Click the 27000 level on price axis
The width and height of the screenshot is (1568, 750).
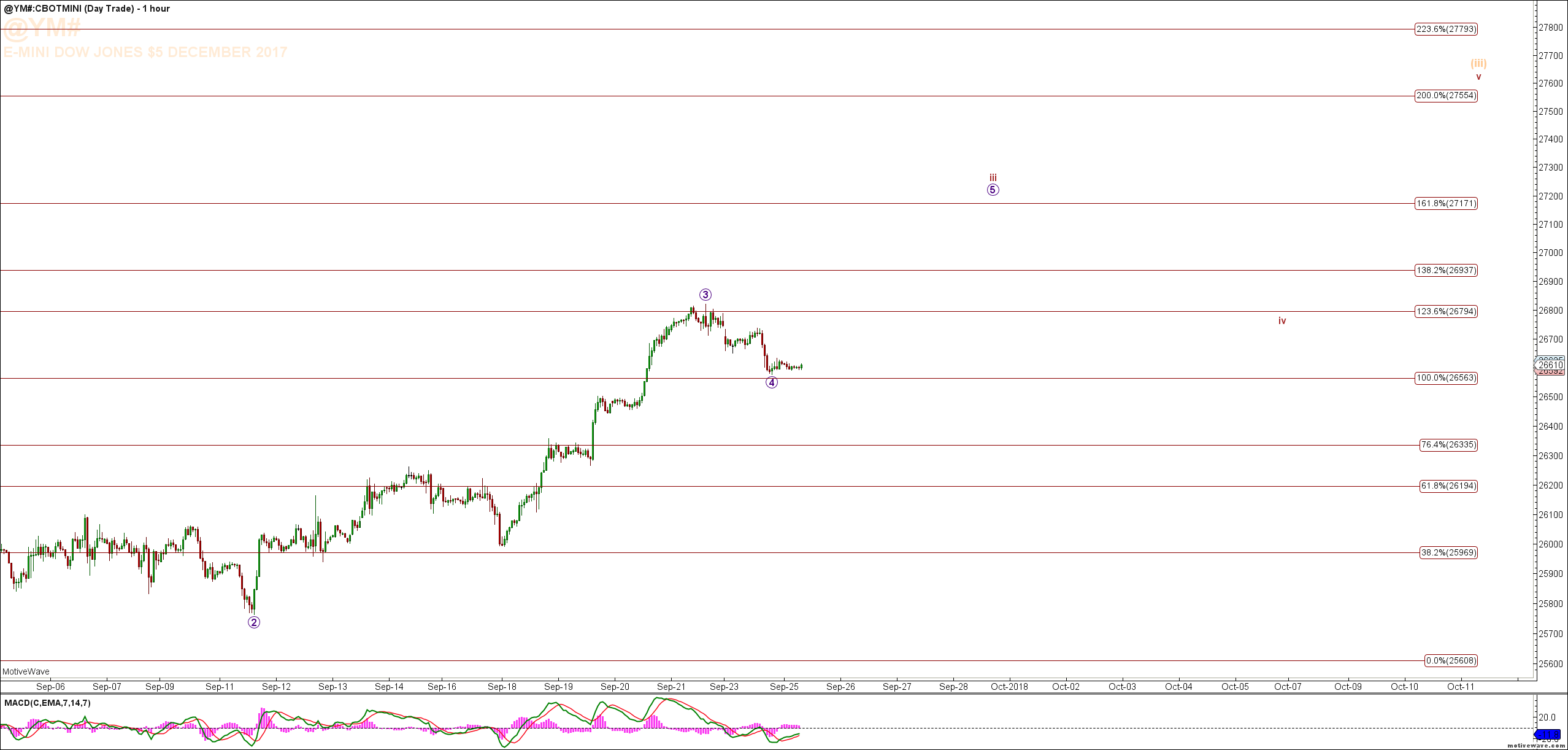click(x=1551, y=253)
